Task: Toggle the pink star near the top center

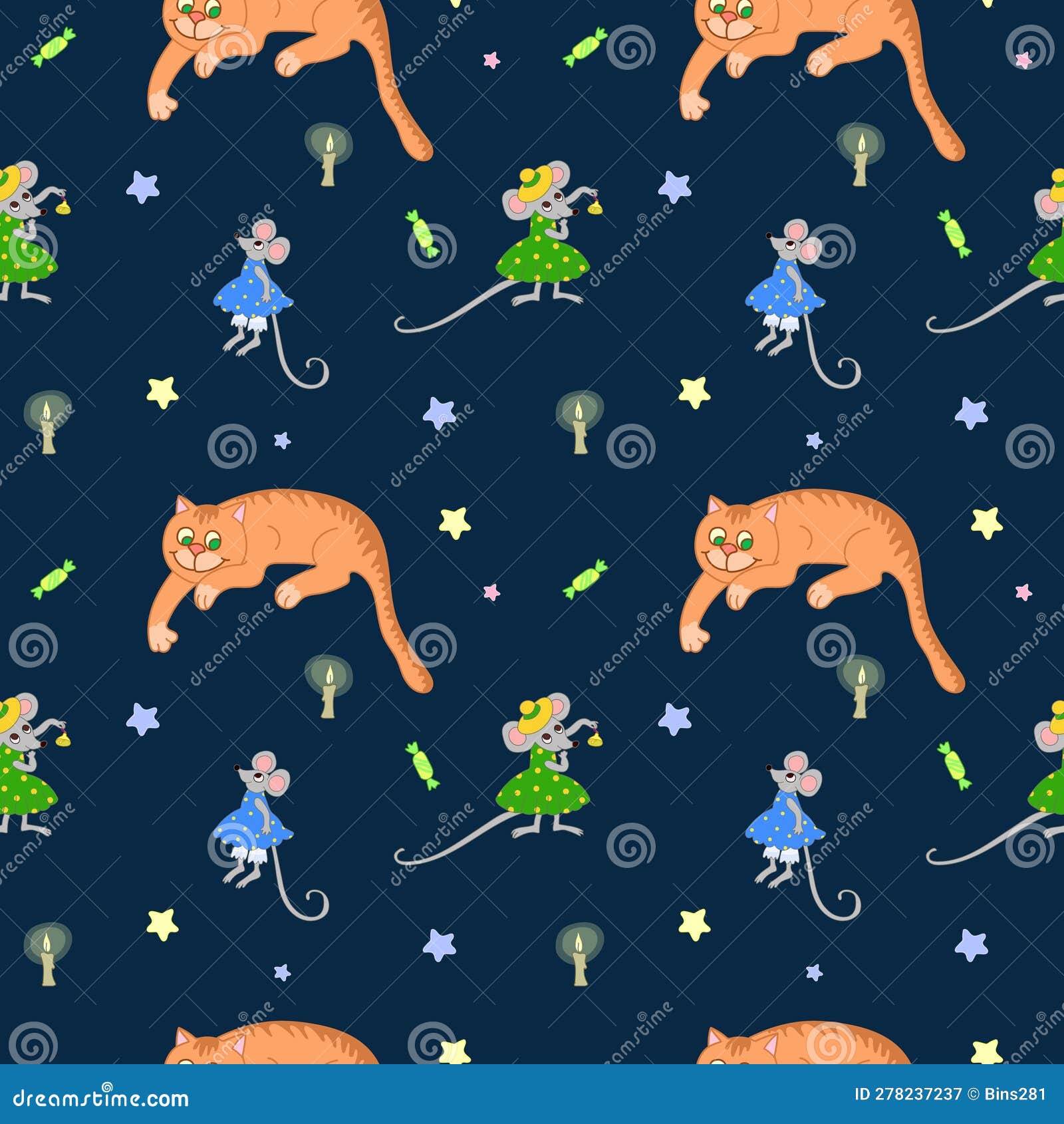Action: coord(490,61)
